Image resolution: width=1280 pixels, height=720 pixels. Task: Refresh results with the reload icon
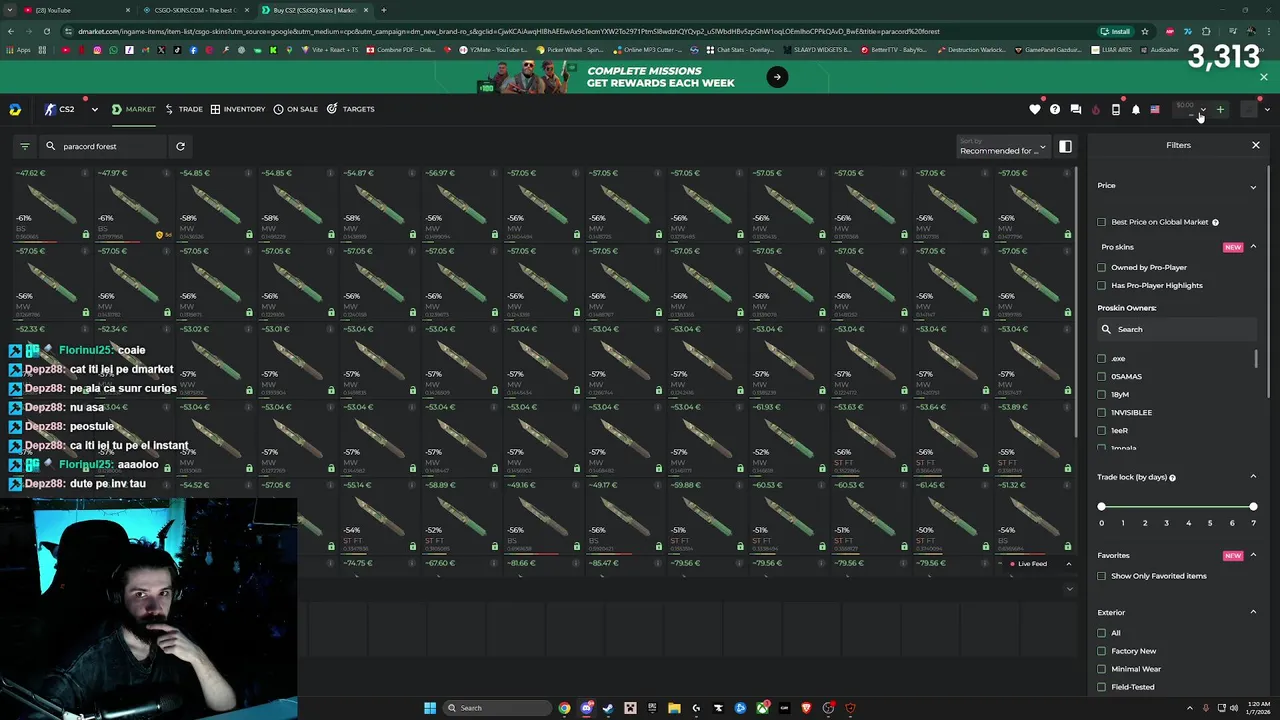coord(180,146)
